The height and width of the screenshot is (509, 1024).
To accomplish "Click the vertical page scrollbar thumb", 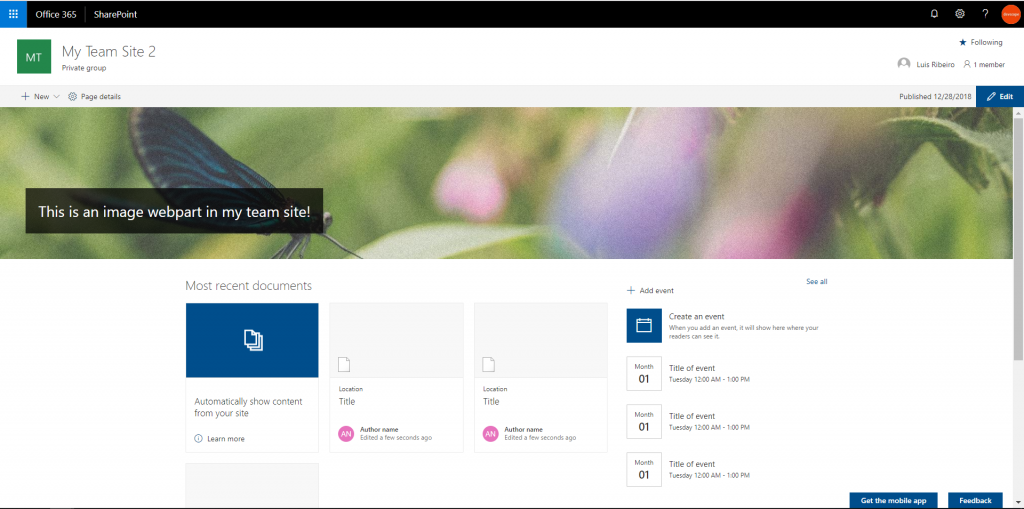I will click(x=1018, y=238).
